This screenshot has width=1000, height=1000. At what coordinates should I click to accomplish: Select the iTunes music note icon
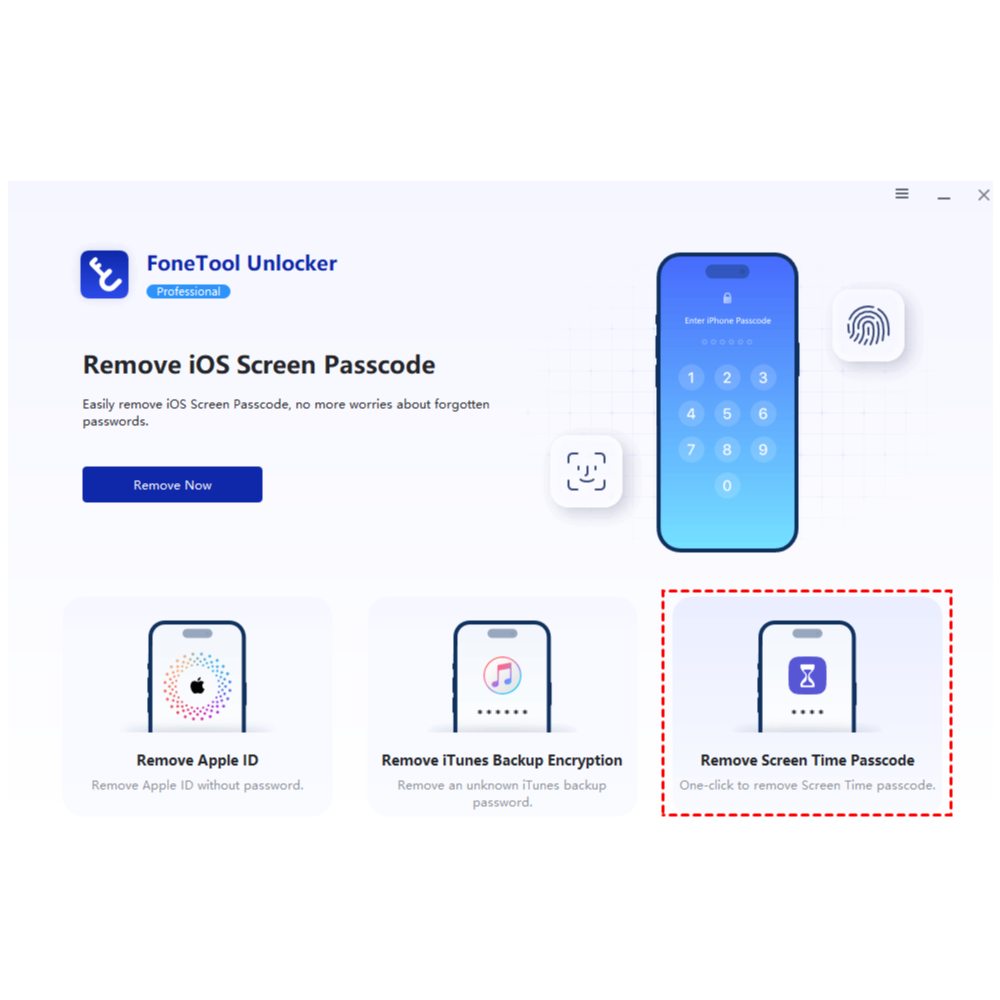(502, 675)
